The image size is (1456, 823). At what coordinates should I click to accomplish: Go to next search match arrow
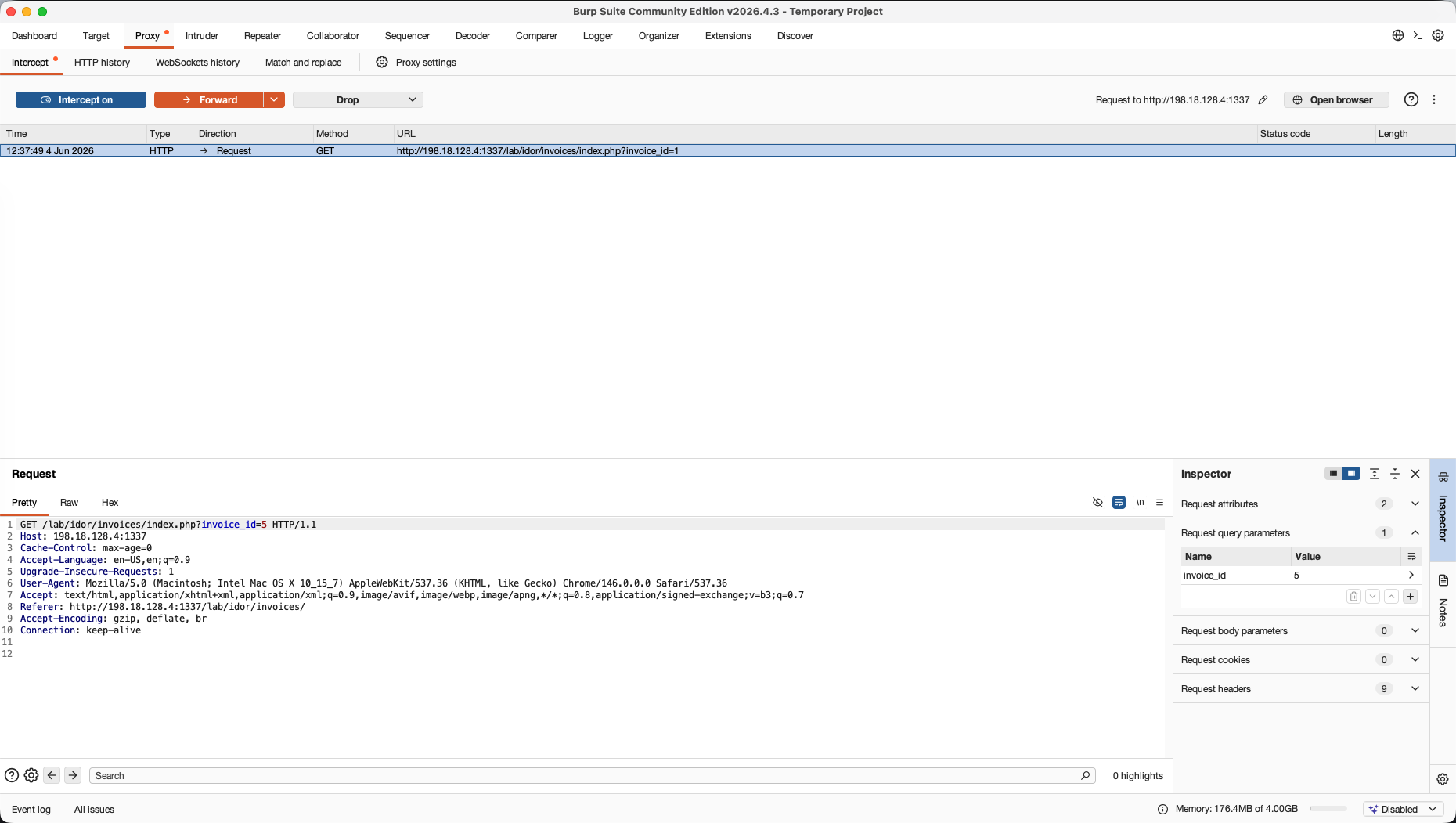[x=73, y=775]
